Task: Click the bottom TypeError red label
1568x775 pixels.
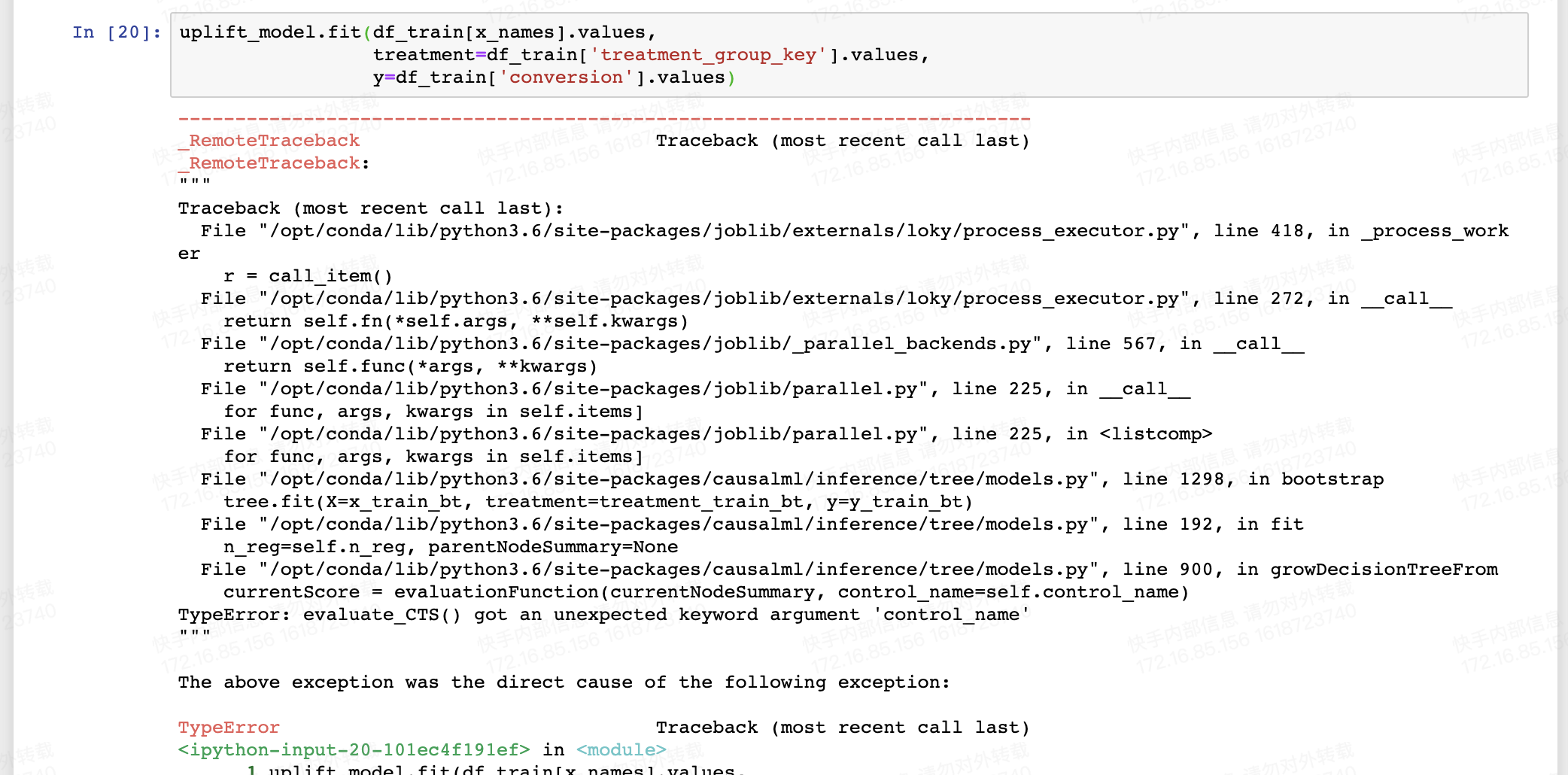Action: click(x=228, y=727)
